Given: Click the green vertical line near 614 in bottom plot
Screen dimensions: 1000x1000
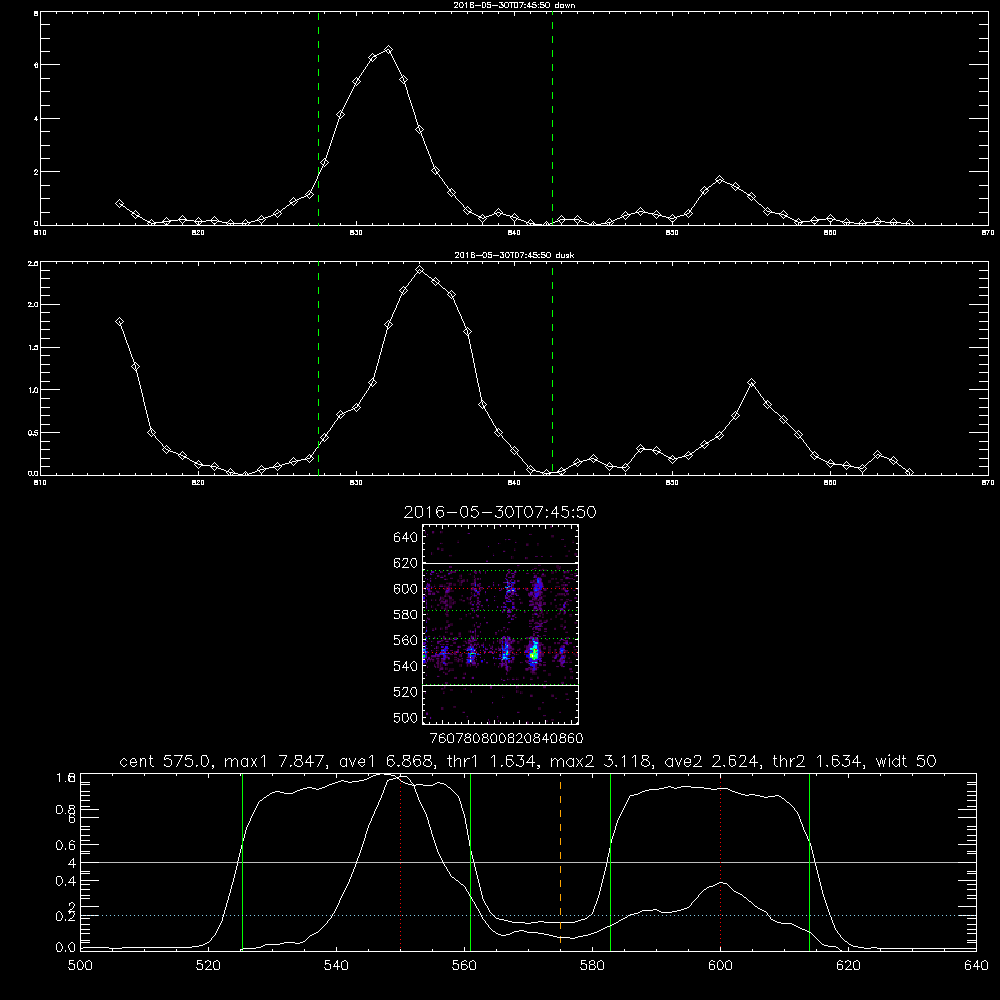Looking at the screenshot, I should click(x=809, y=861).
